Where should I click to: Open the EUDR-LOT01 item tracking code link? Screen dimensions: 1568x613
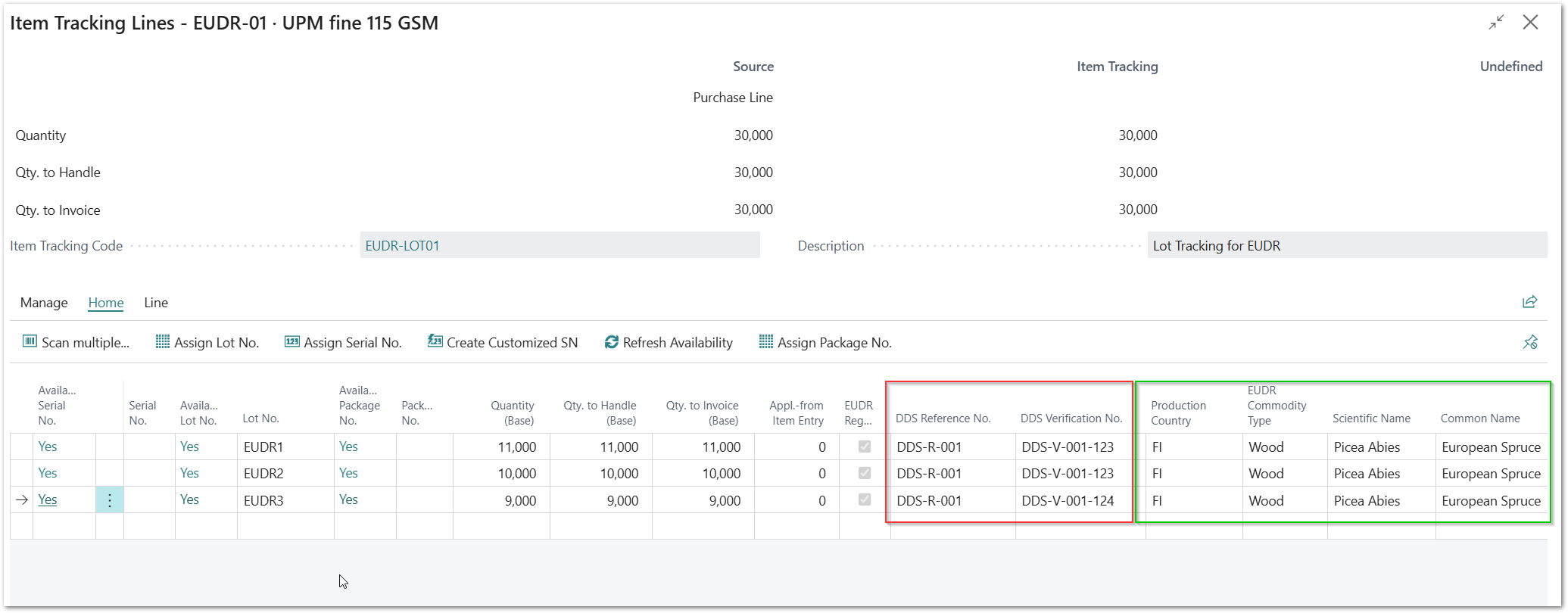pos(402,246)
